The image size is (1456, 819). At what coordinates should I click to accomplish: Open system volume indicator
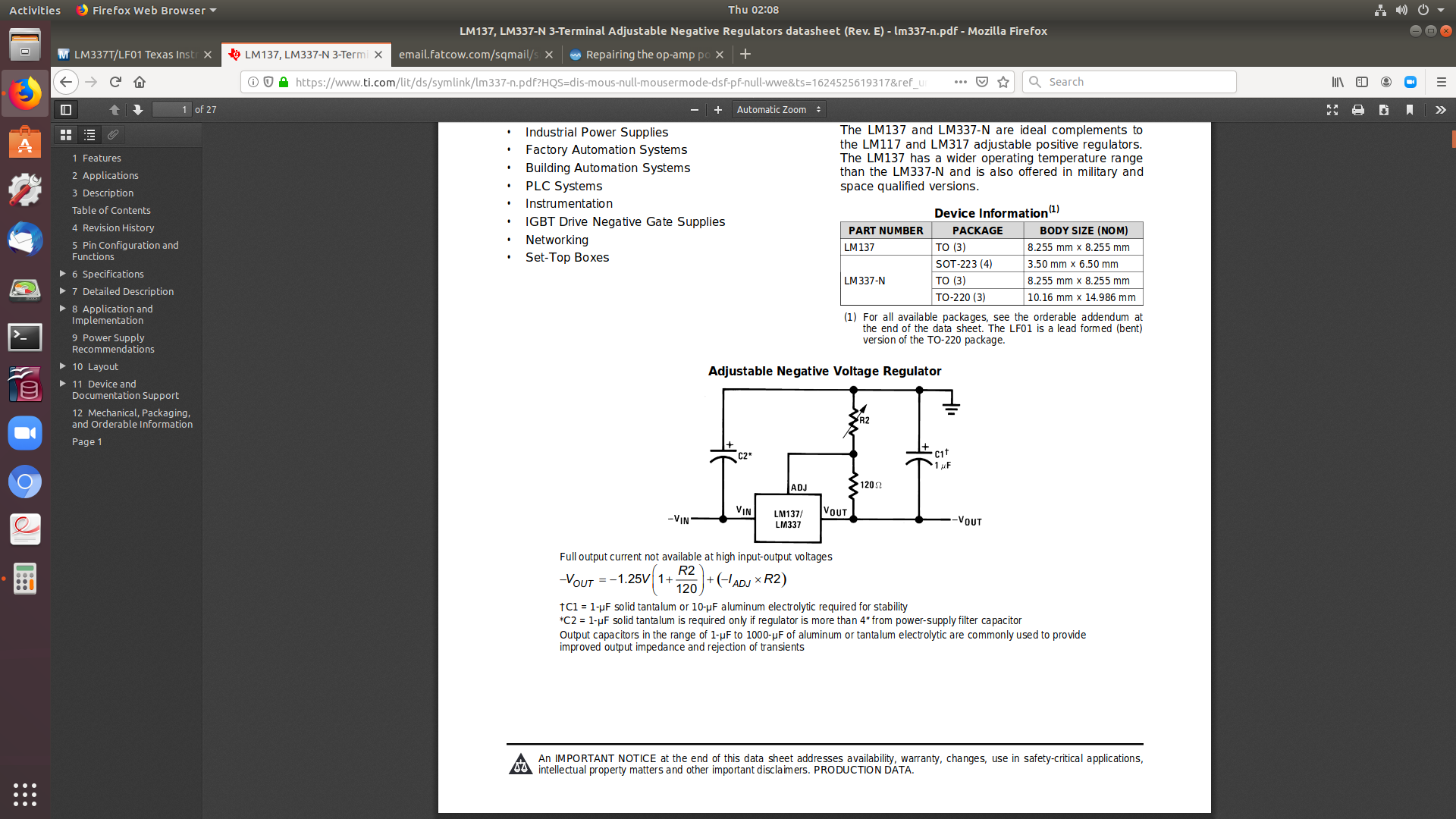tap(1401, 10)
